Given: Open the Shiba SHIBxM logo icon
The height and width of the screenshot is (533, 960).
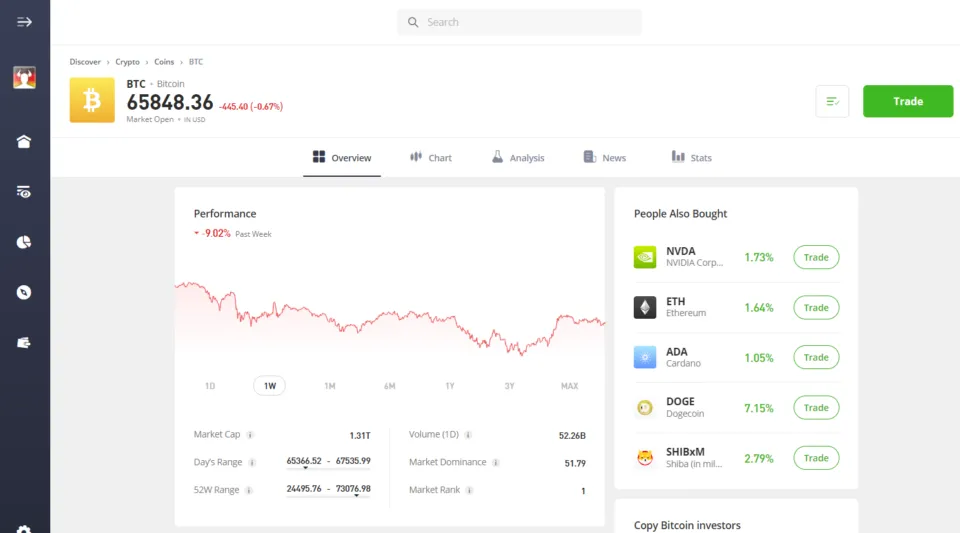Looking at the screenshot, I should tap(645, 458).
